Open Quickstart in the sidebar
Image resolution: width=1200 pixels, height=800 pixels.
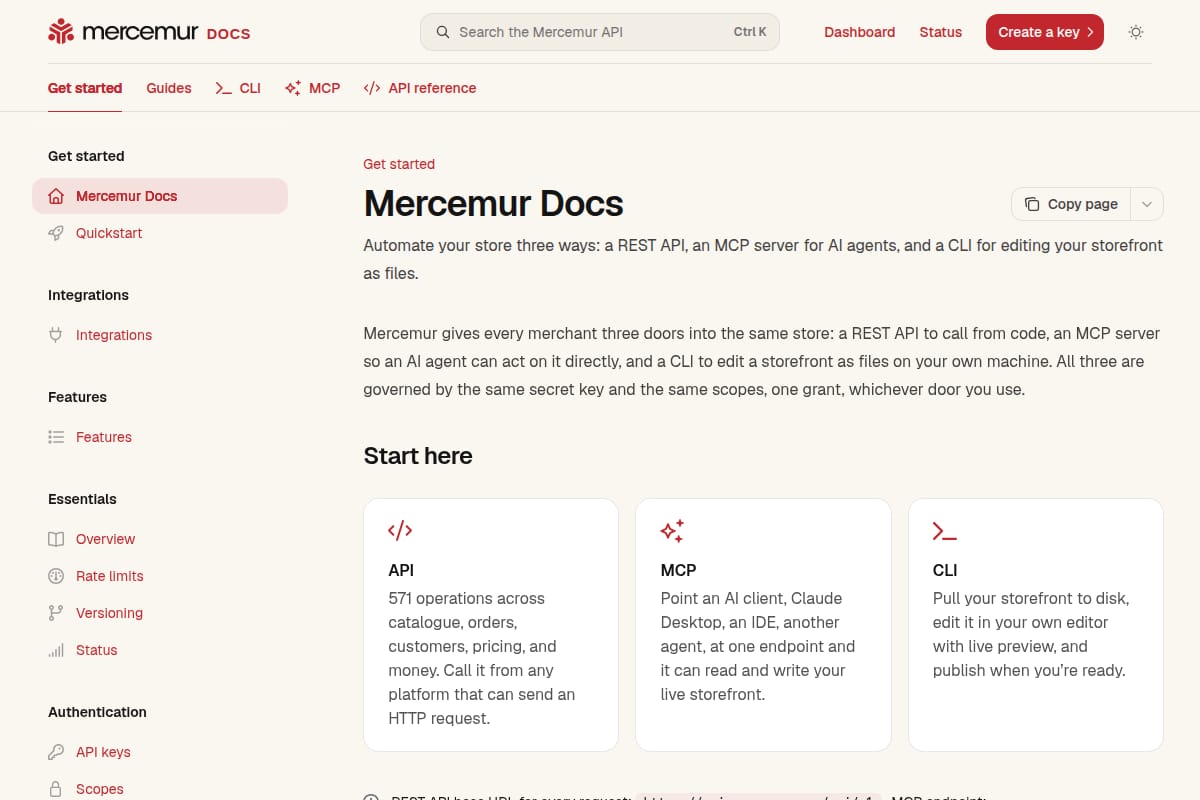[x=160, y=233]
